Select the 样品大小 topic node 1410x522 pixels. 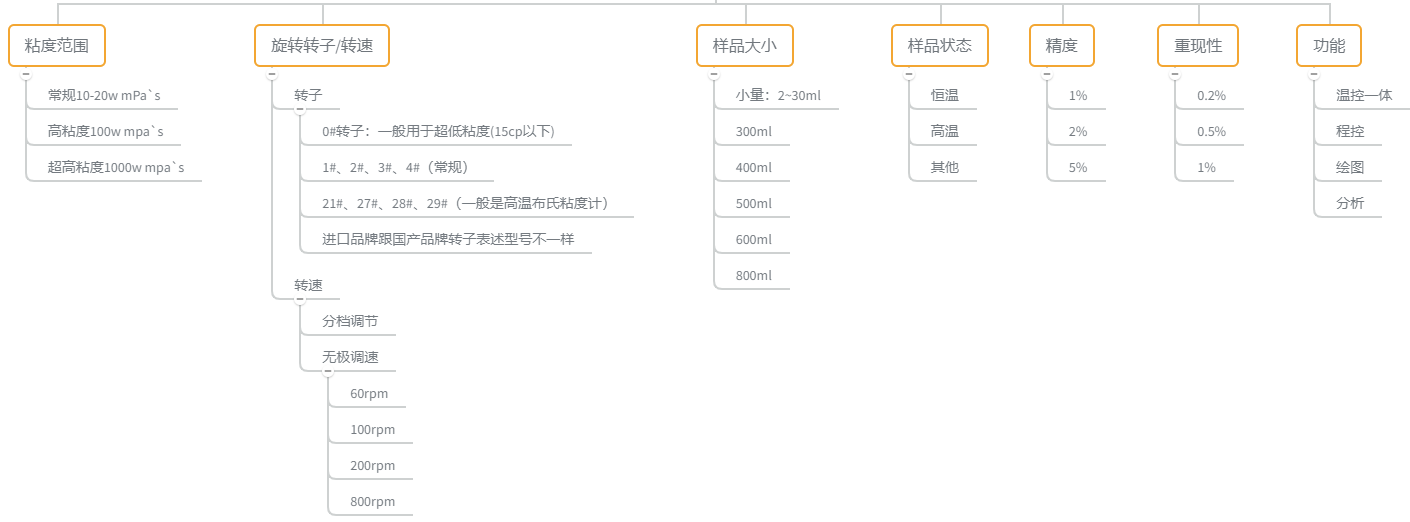pos(745,46)
